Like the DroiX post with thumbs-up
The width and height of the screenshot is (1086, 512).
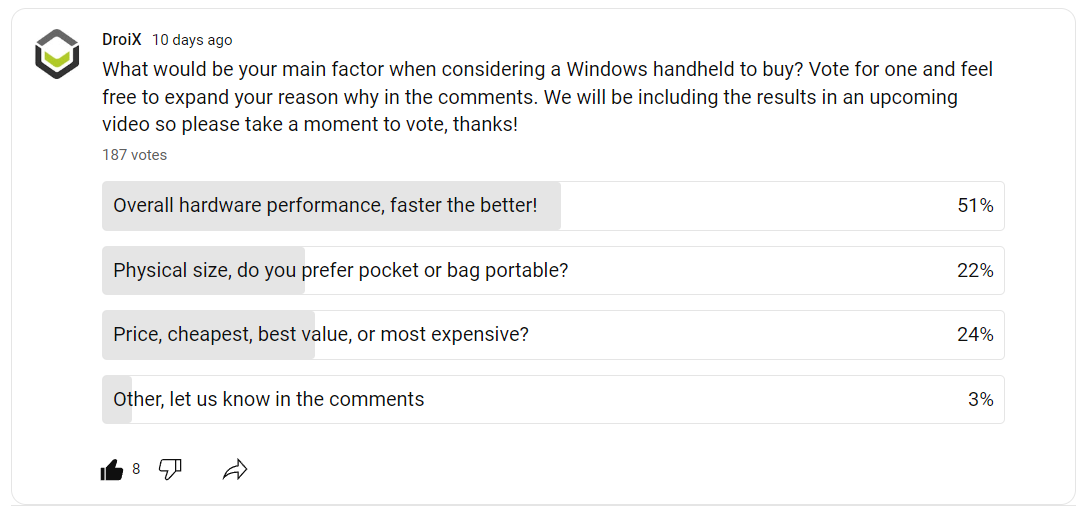(112, 470)
